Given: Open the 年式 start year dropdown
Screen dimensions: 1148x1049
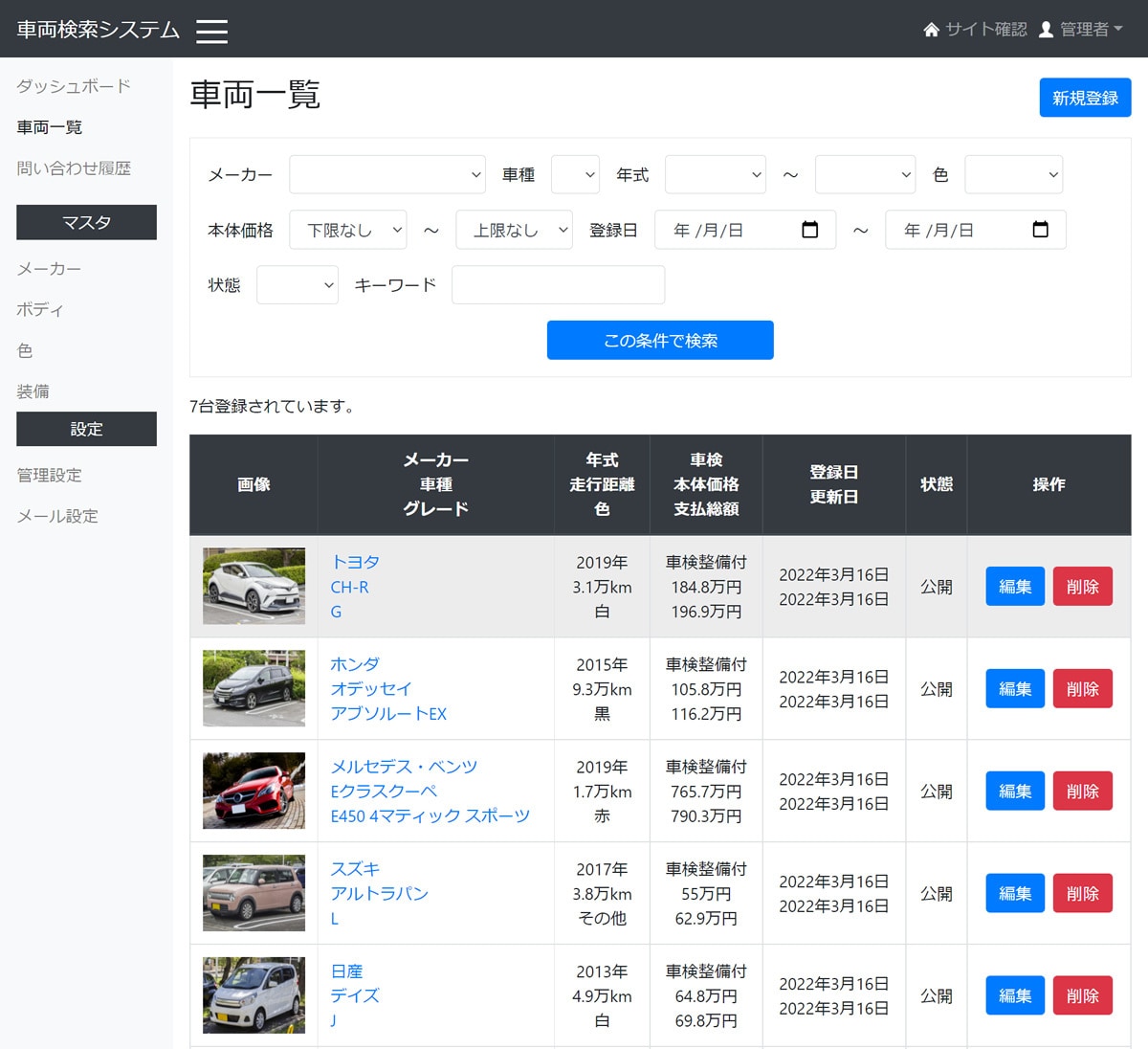Looking at the screenshot, I should (716, 174).
